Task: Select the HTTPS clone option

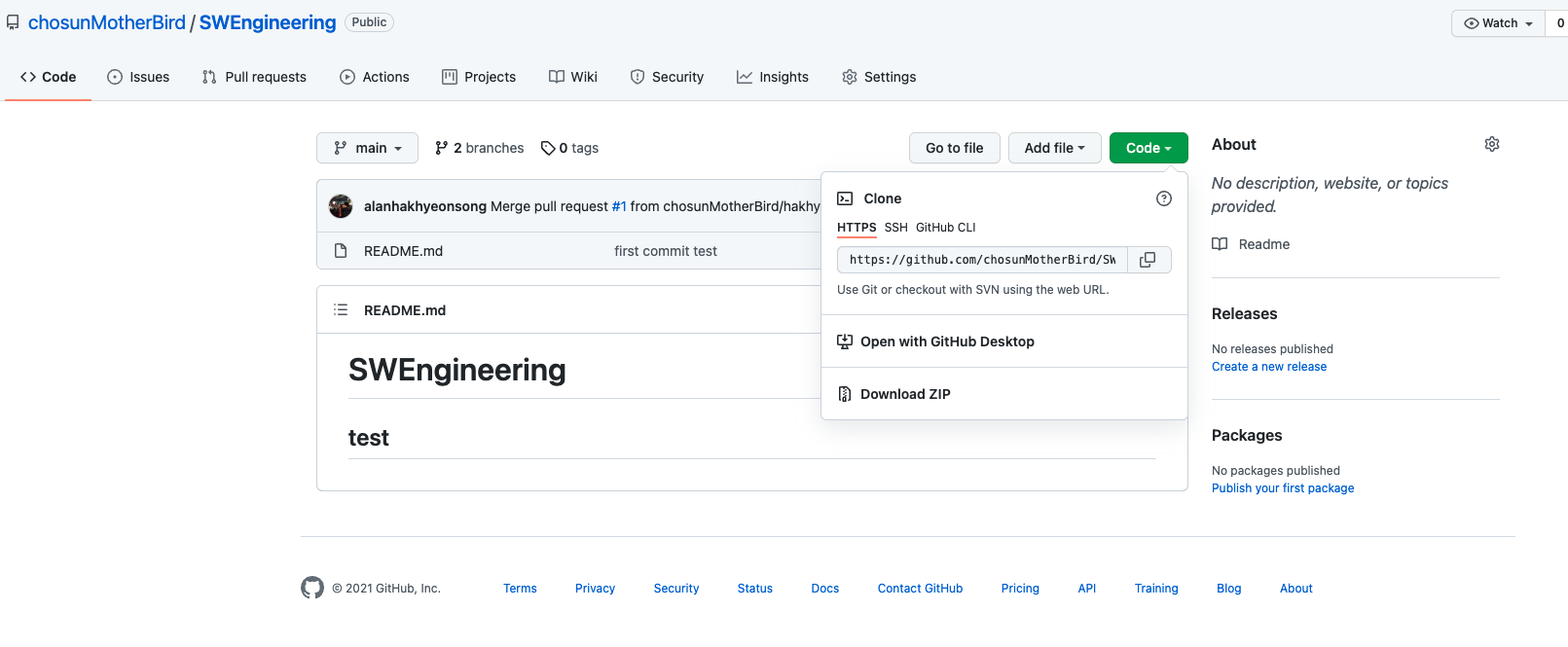Action: [857, 228]
